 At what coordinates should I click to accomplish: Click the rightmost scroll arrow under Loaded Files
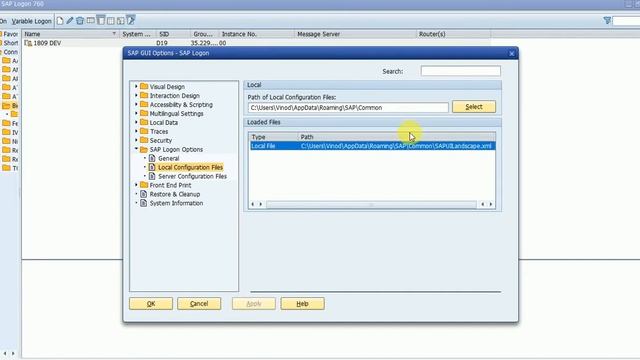tap(491, 204)
